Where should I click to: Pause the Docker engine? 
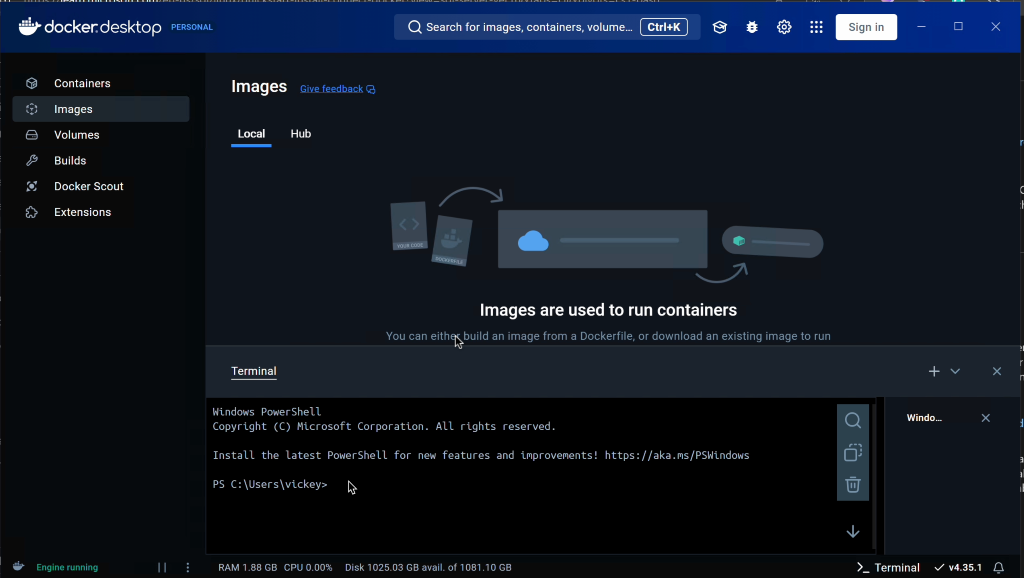coord(162,568)
